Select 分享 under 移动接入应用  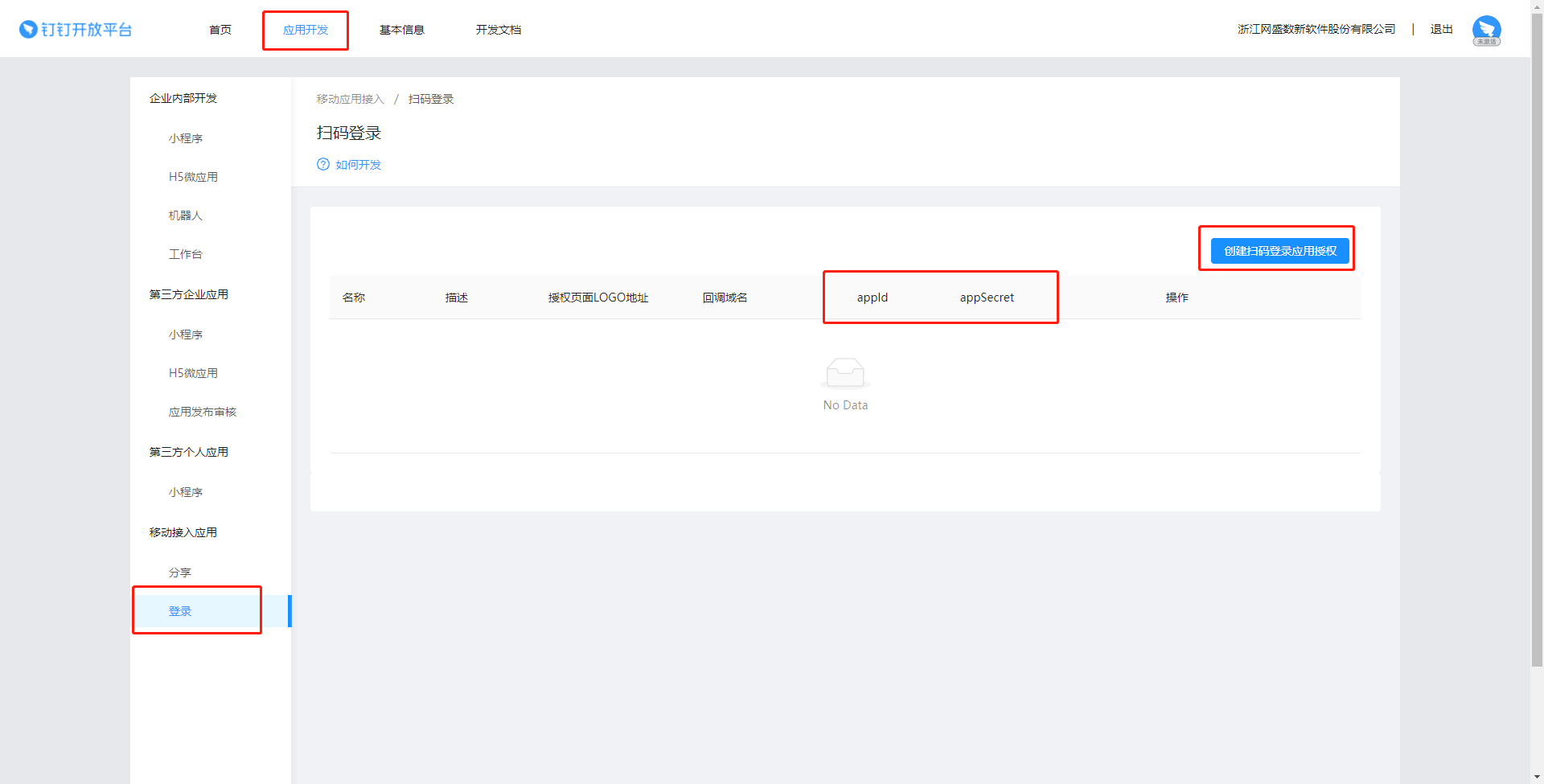coord(180,573)
